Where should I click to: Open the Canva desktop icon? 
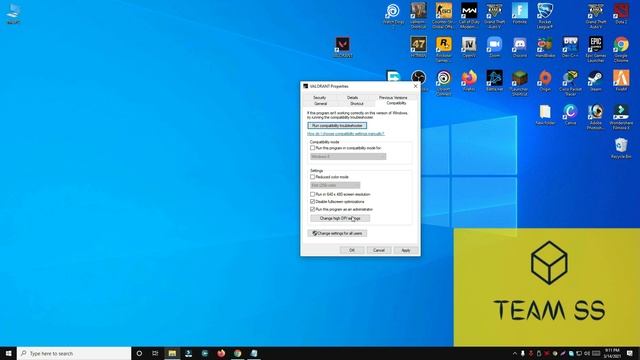click(570, 114)
